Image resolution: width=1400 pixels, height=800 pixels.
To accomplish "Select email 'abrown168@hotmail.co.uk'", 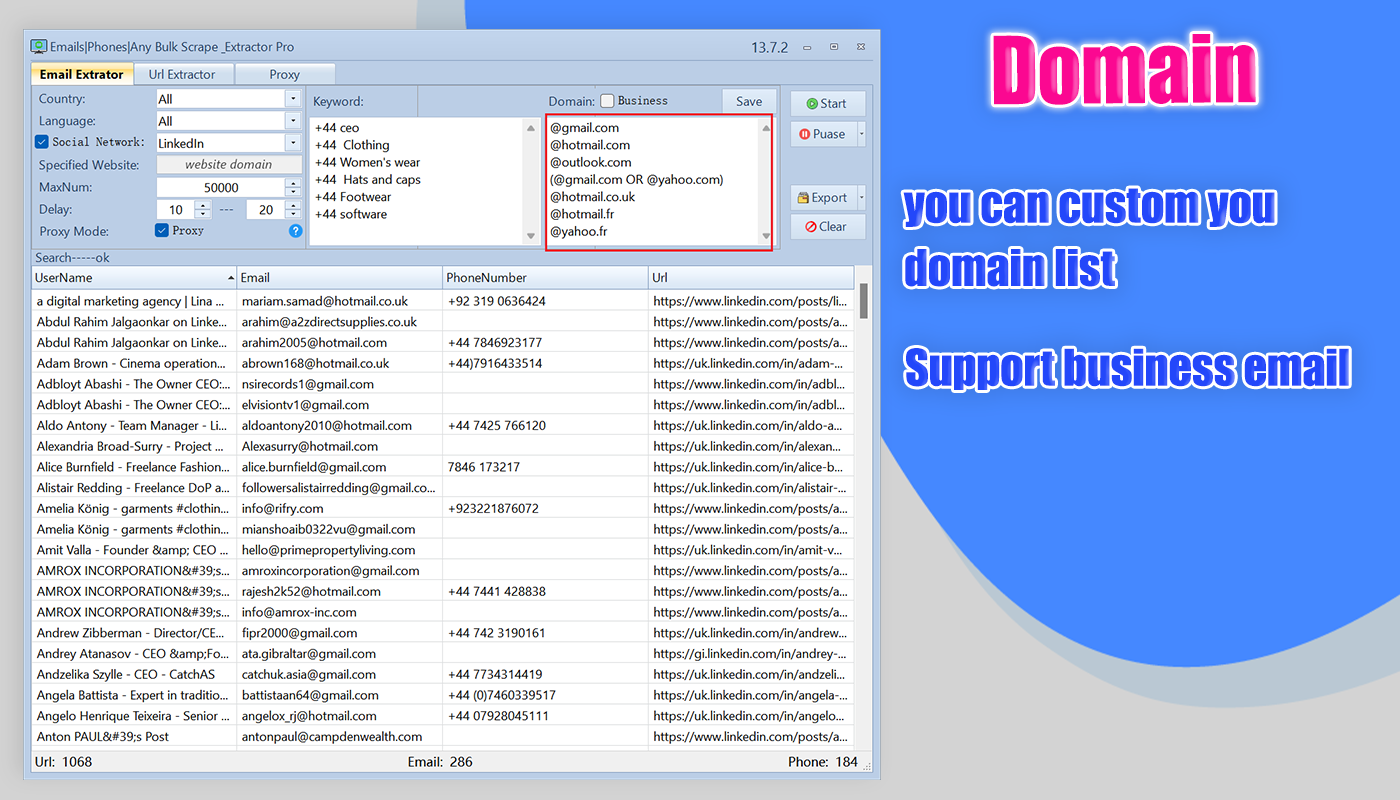I will point(315,363).
